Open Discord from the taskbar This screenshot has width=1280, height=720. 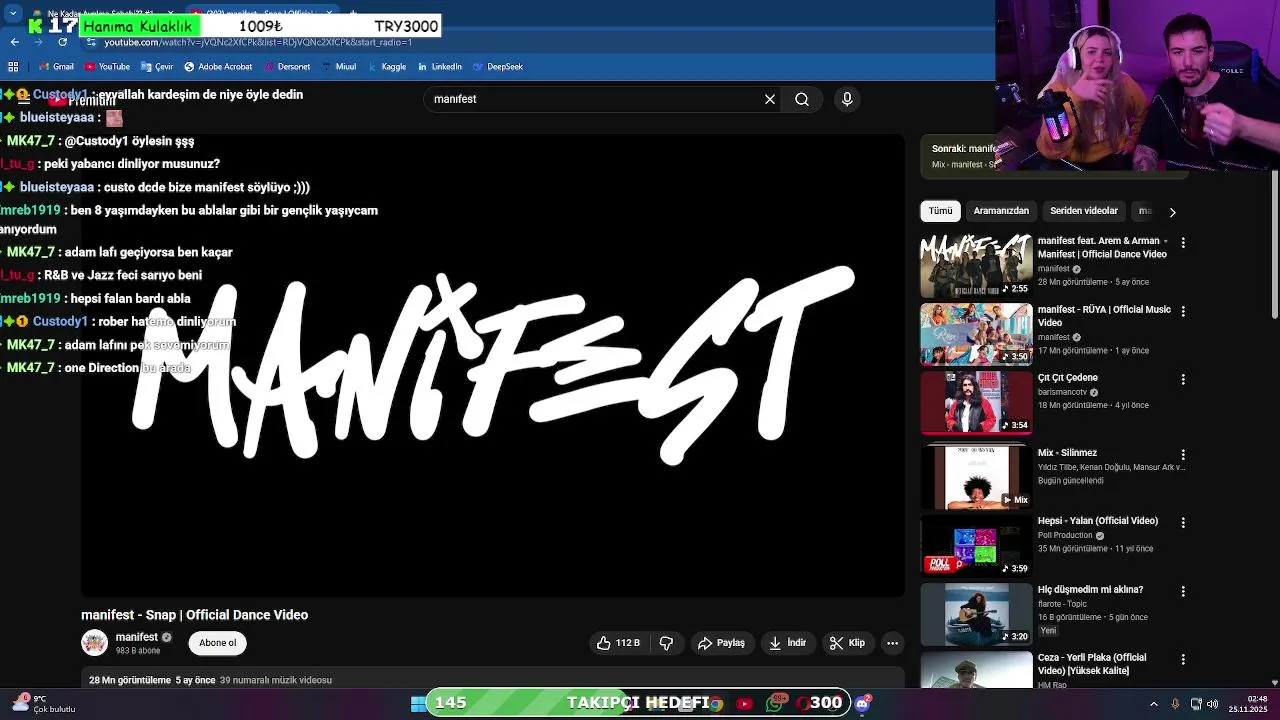click(862, 704)
